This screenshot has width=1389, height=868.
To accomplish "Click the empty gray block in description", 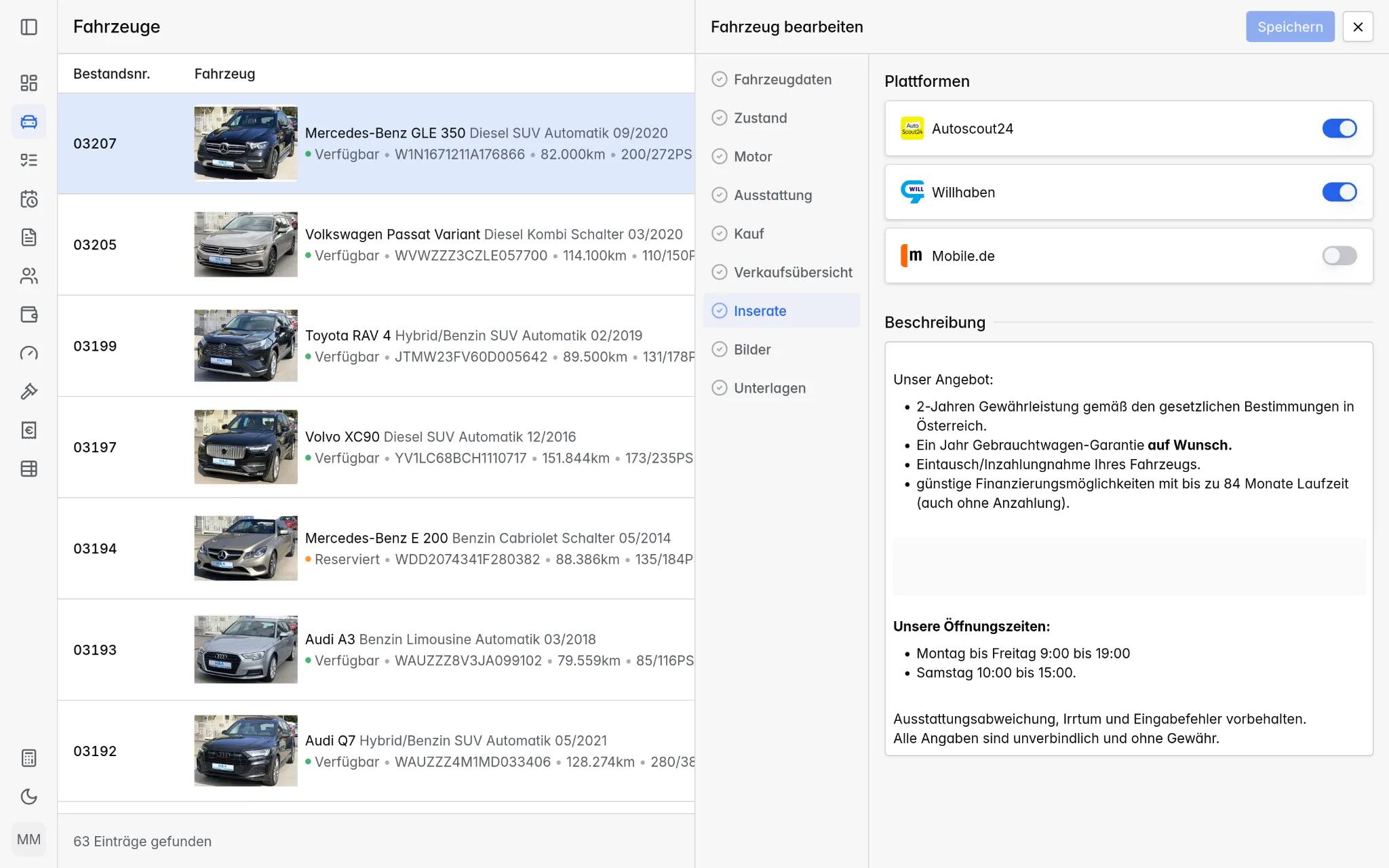I will (1129, 566).
